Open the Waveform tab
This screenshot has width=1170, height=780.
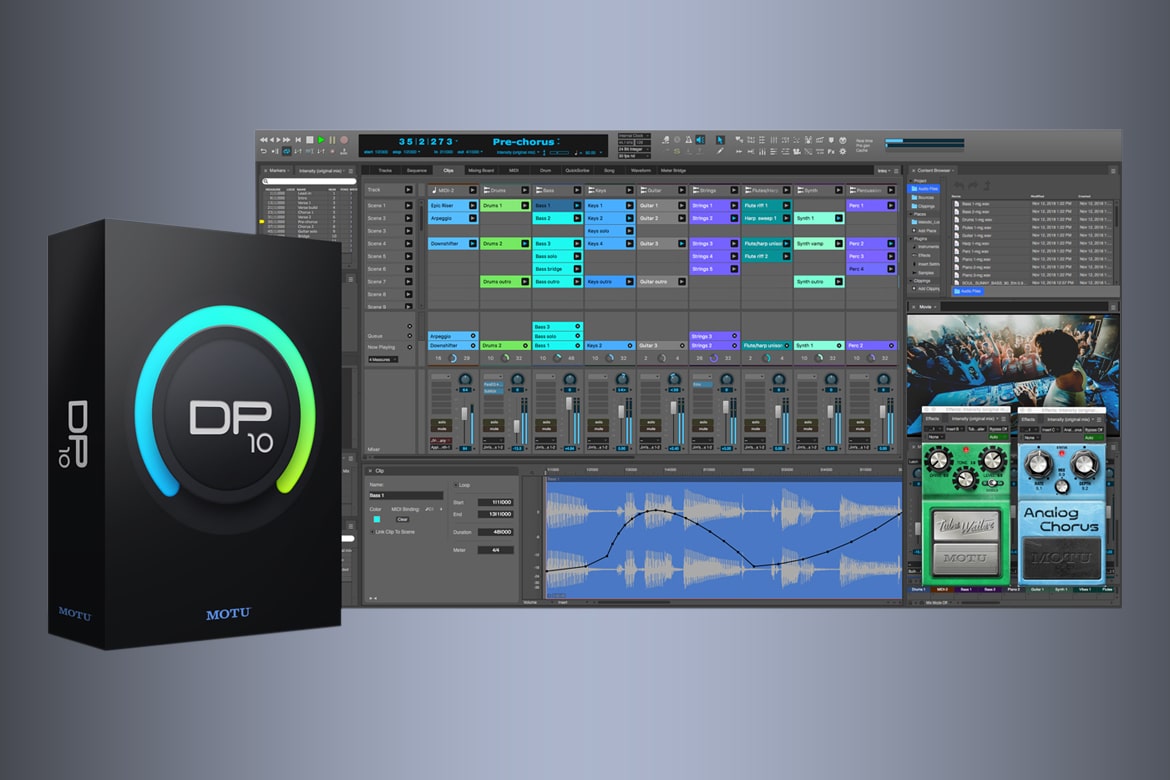point(641,171)
